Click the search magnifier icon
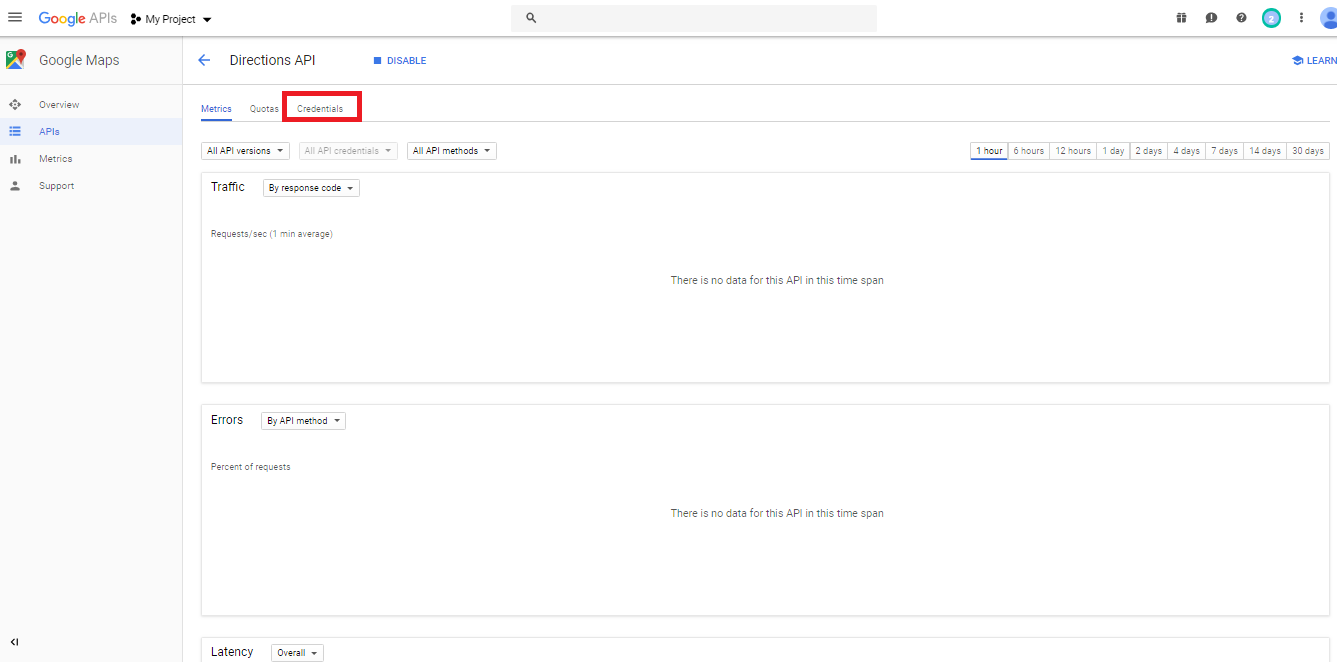The image size is (1337, 662). coord(531,18)
